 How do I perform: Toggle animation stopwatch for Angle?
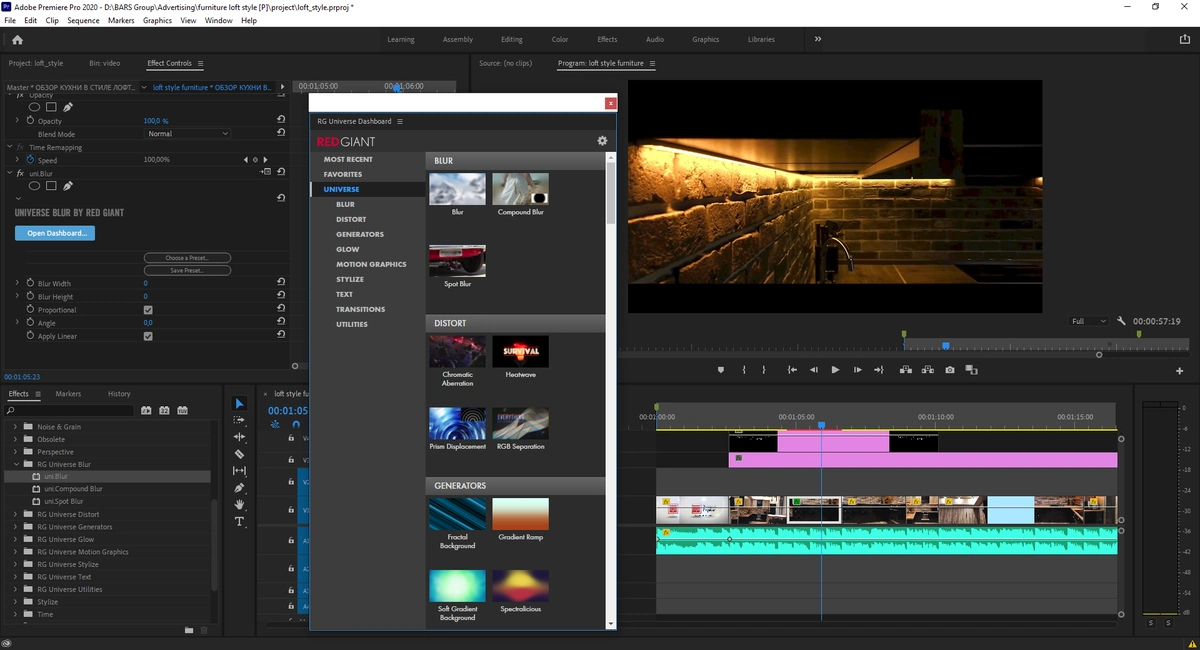pyautogui.click(x=30, y=323)
